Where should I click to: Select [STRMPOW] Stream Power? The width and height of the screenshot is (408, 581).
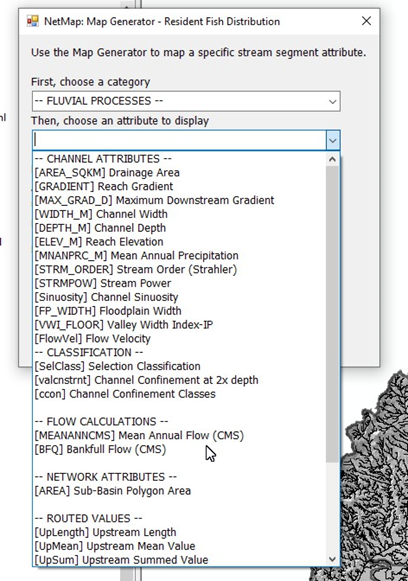[x=103, y=283]
